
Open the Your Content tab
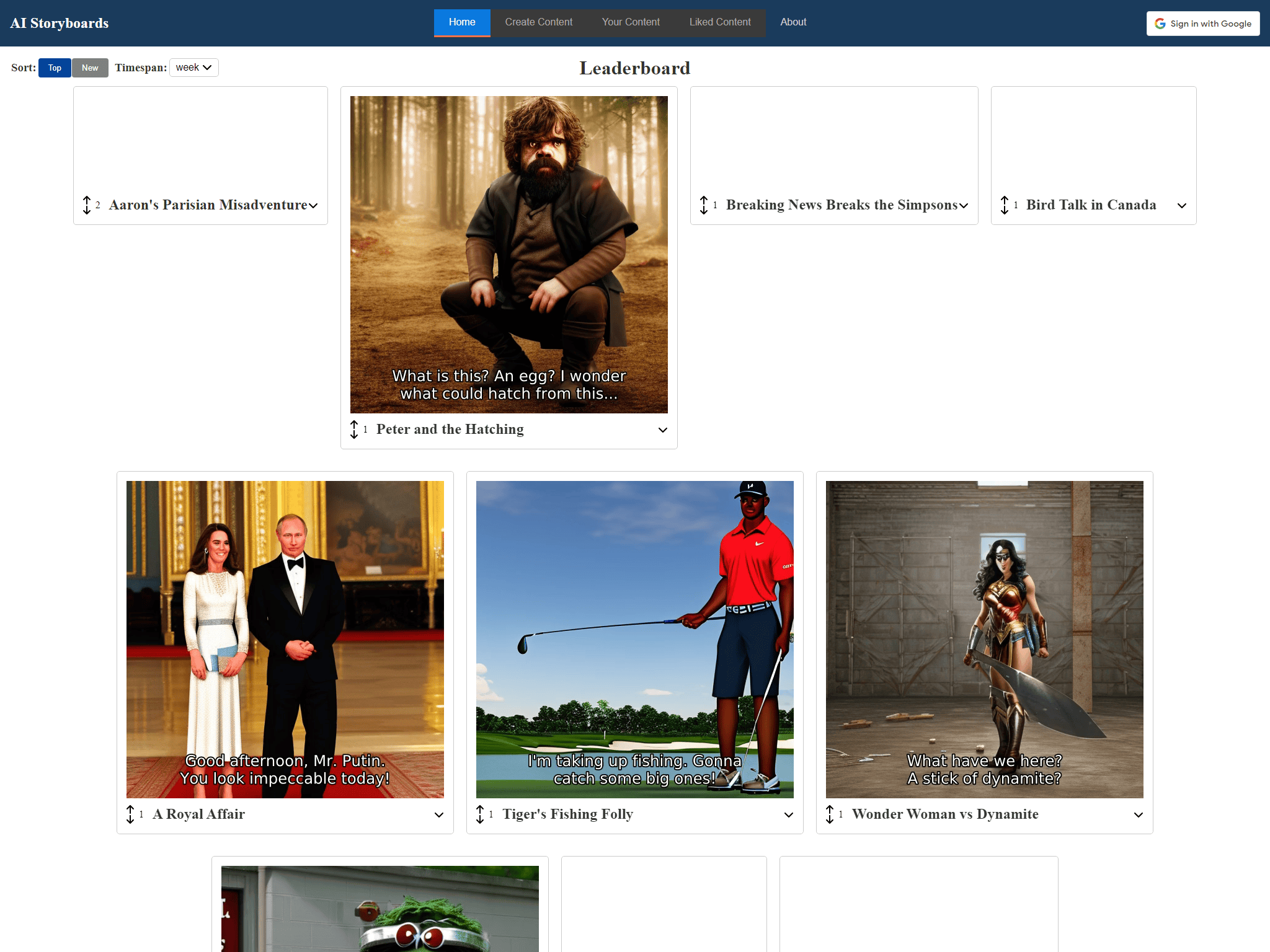click(631, 22)
